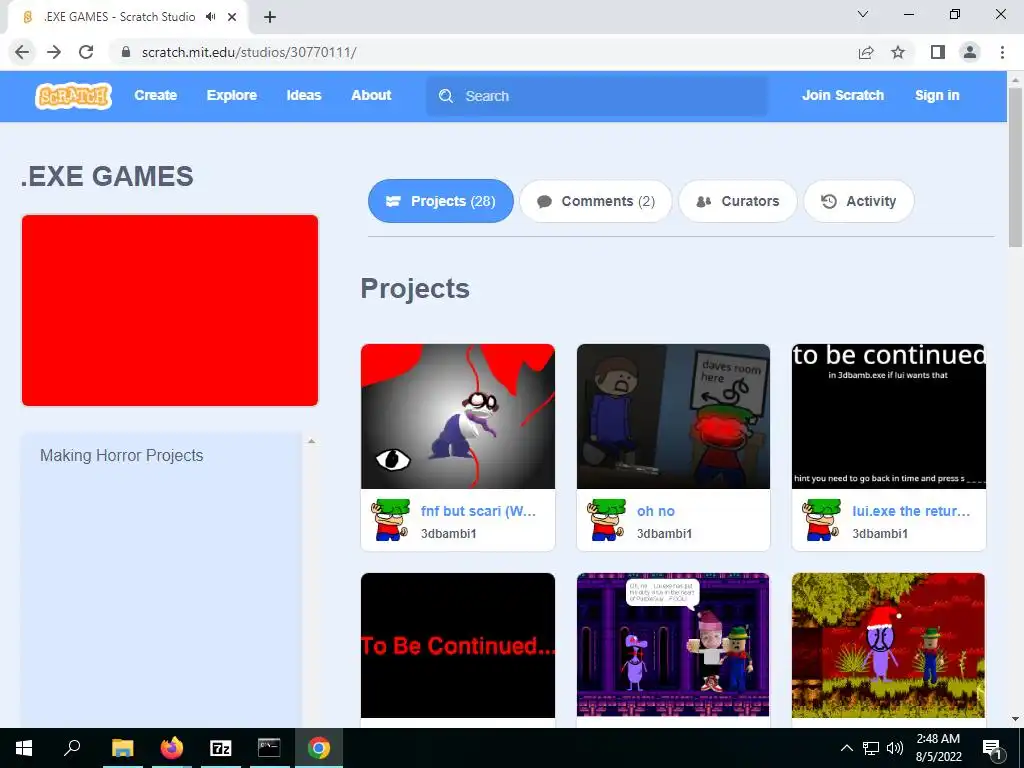Click 3dbambi1 under 'oh no'
This screenshot has width=1024, height=768.
pos(664,534)
